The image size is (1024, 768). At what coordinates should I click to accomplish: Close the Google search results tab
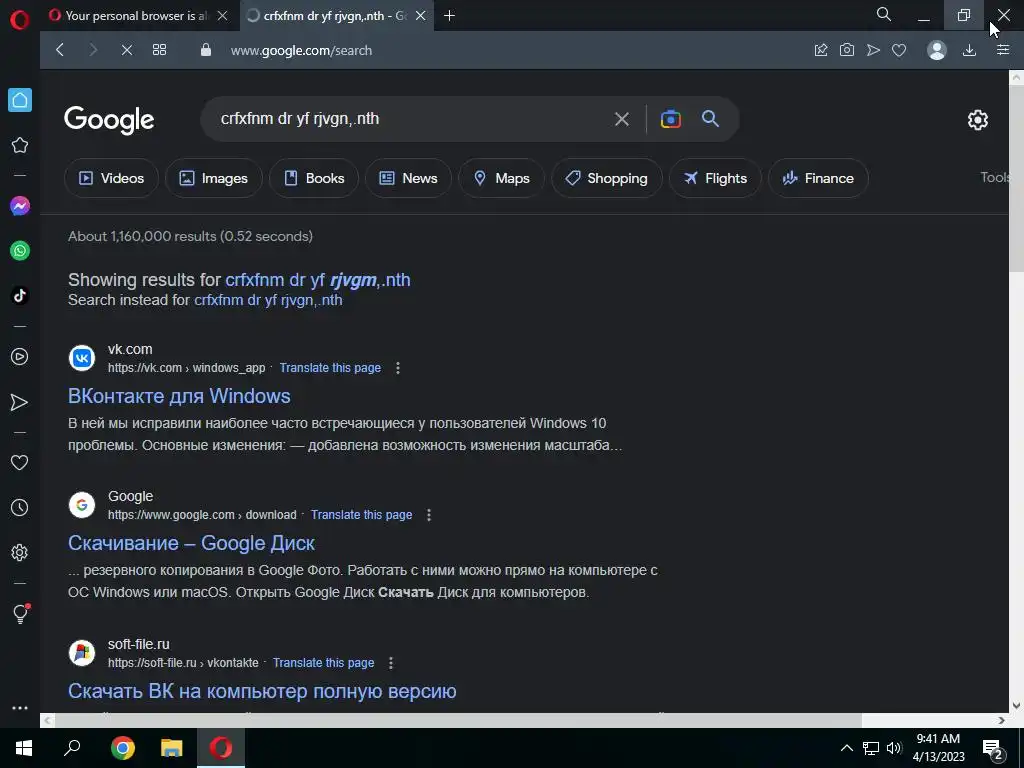tap(421, 16)
